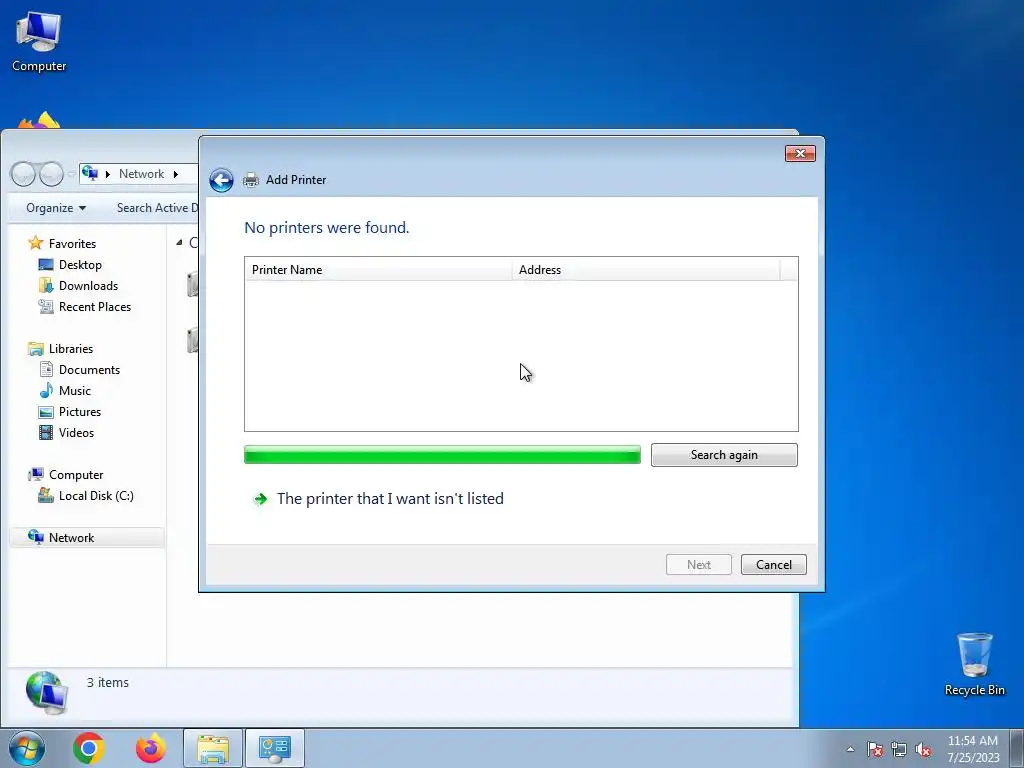Select Favorites in navigation pane
The height and width of the screenshot is (768, 1024).
[72, 244]
